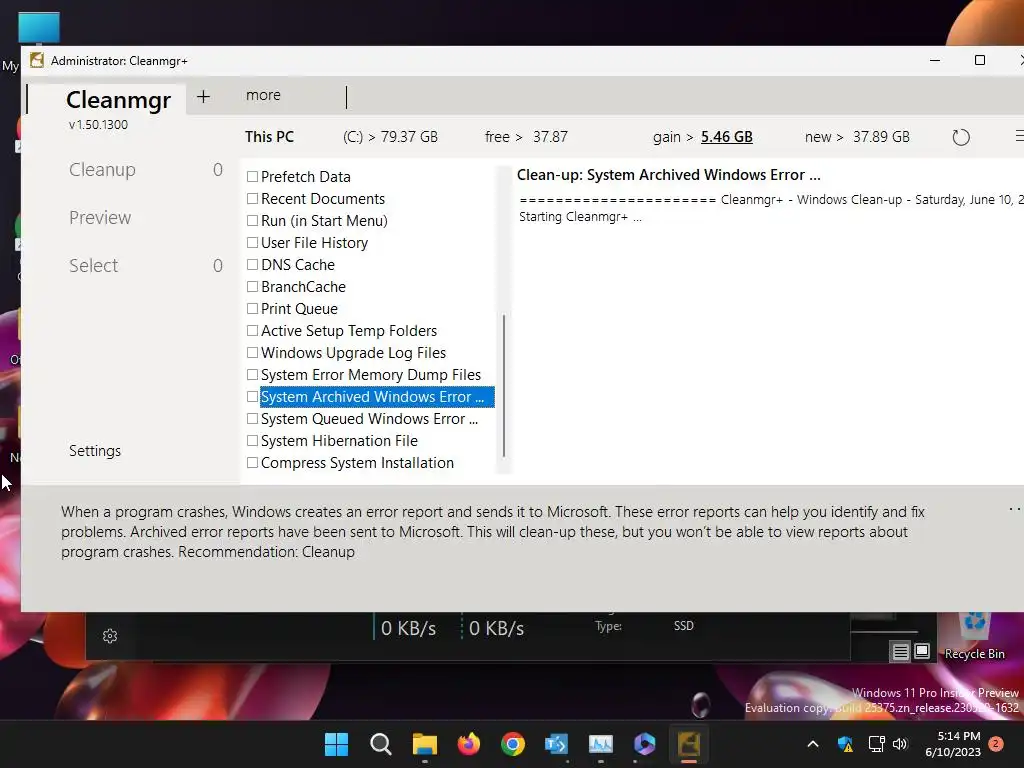Open the more tab
1024x768 pixels.
[x=263, y=95]
